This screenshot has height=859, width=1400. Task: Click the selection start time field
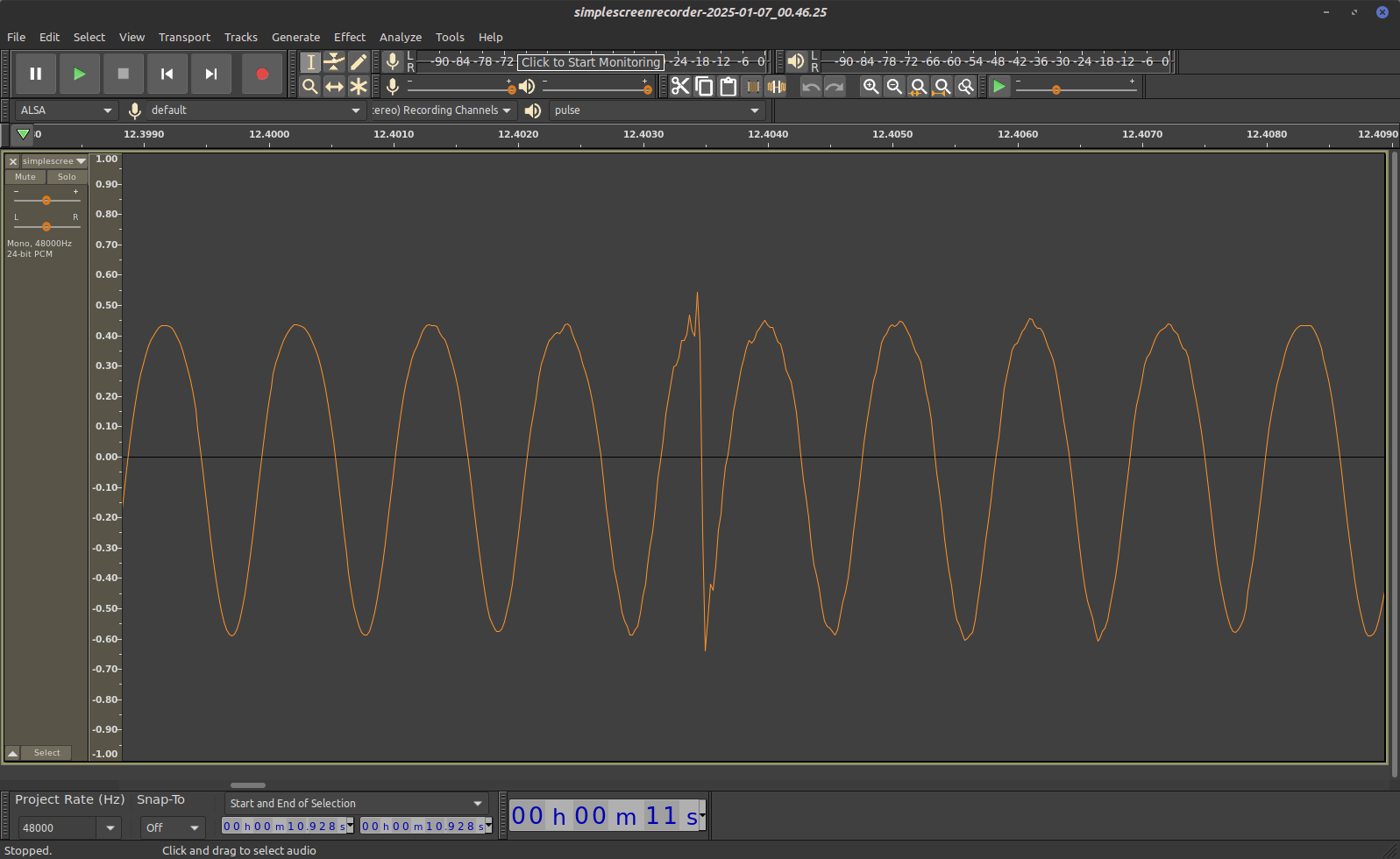(288, 826)
